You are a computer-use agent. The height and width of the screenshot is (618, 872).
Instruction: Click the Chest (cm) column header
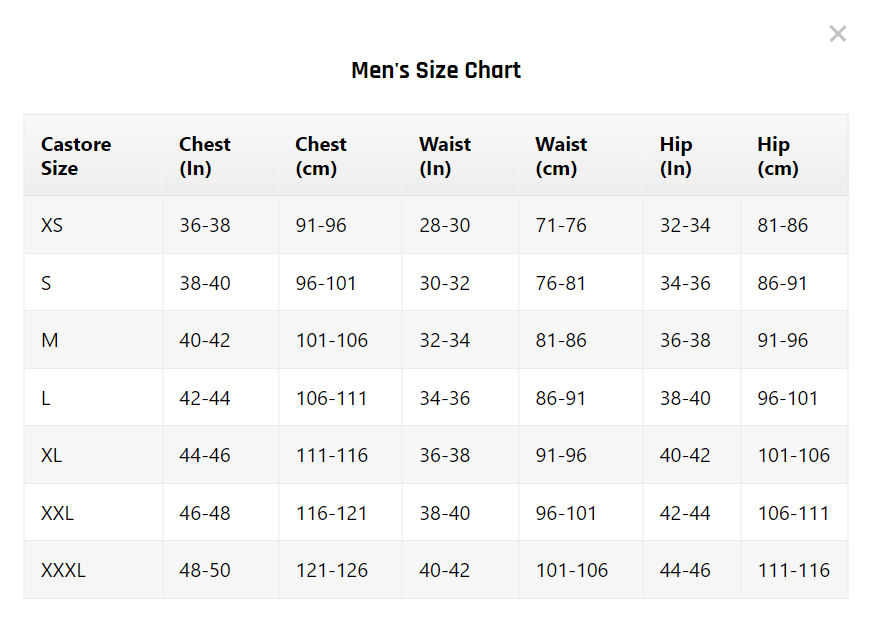[x=321, y=156]
